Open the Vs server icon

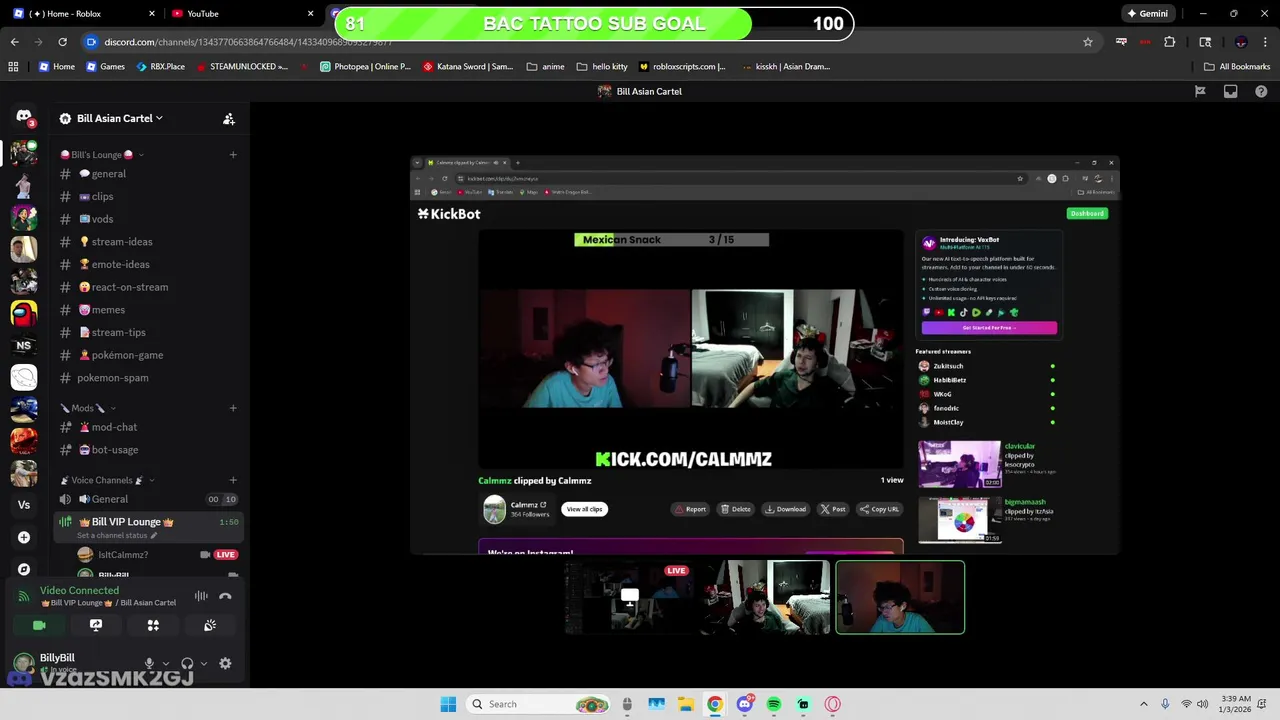coord(24,505)
